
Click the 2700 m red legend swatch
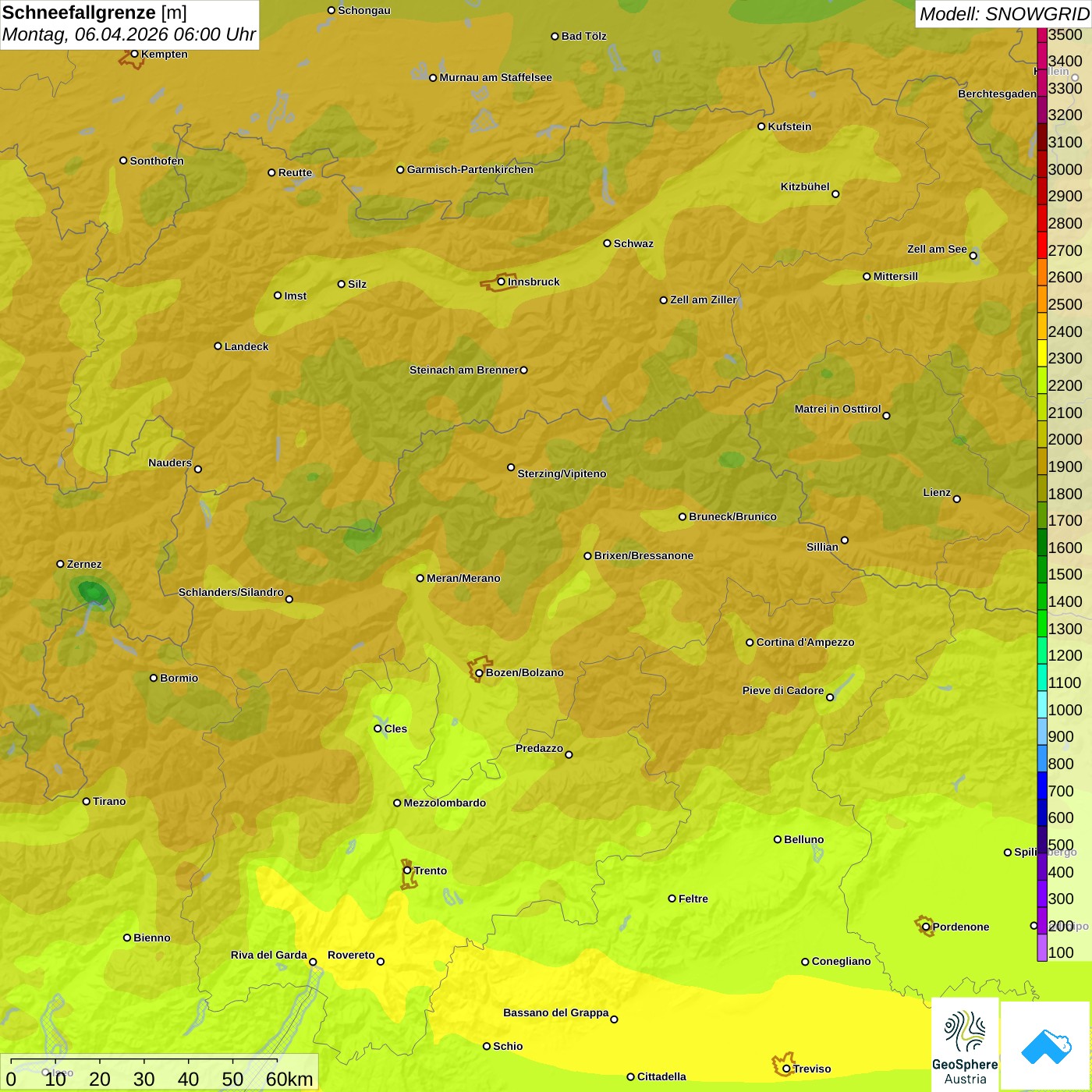pyautogui.click(x=1042, y=245)
